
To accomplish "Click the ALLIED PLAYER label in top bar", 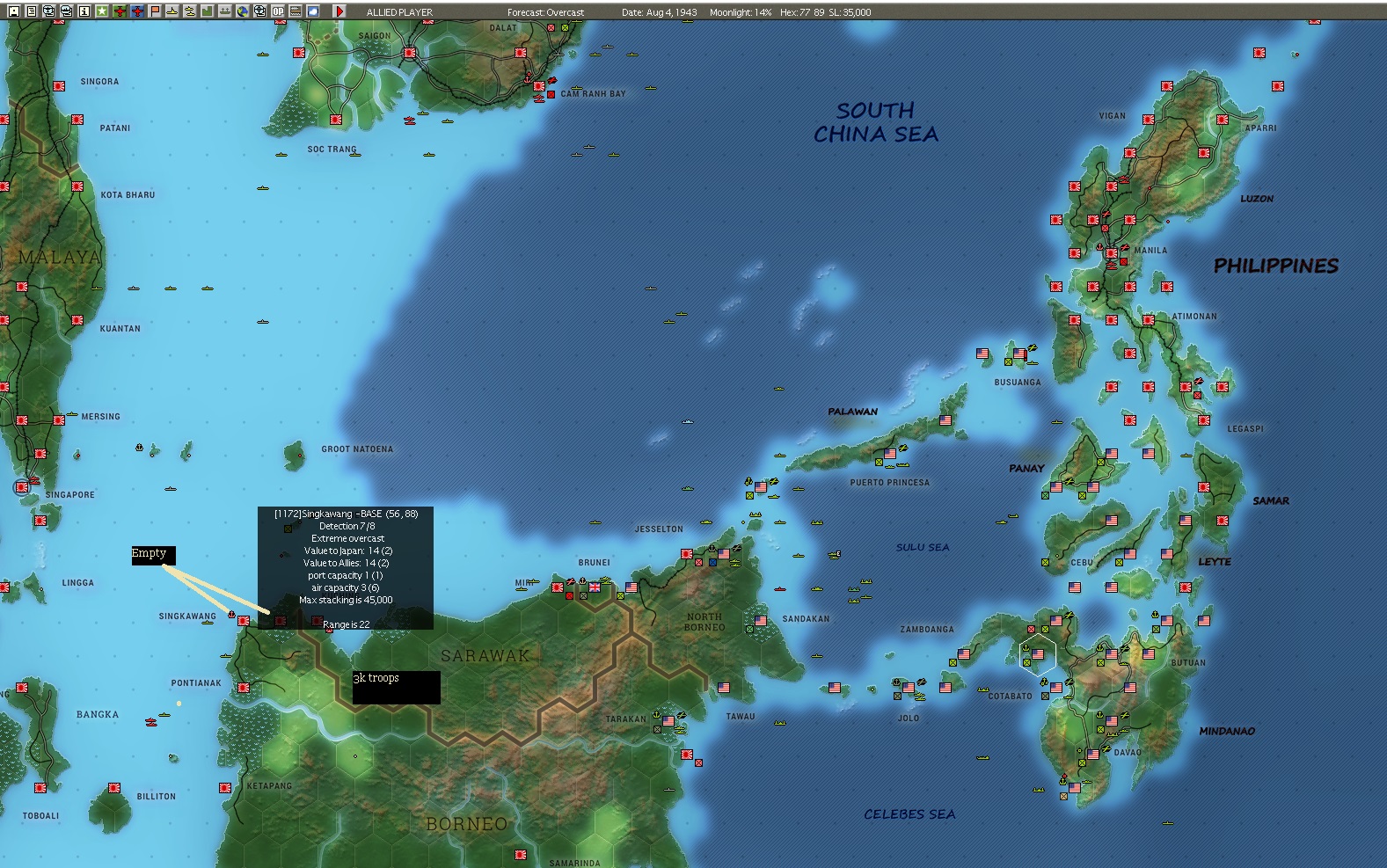I will 399,12.
